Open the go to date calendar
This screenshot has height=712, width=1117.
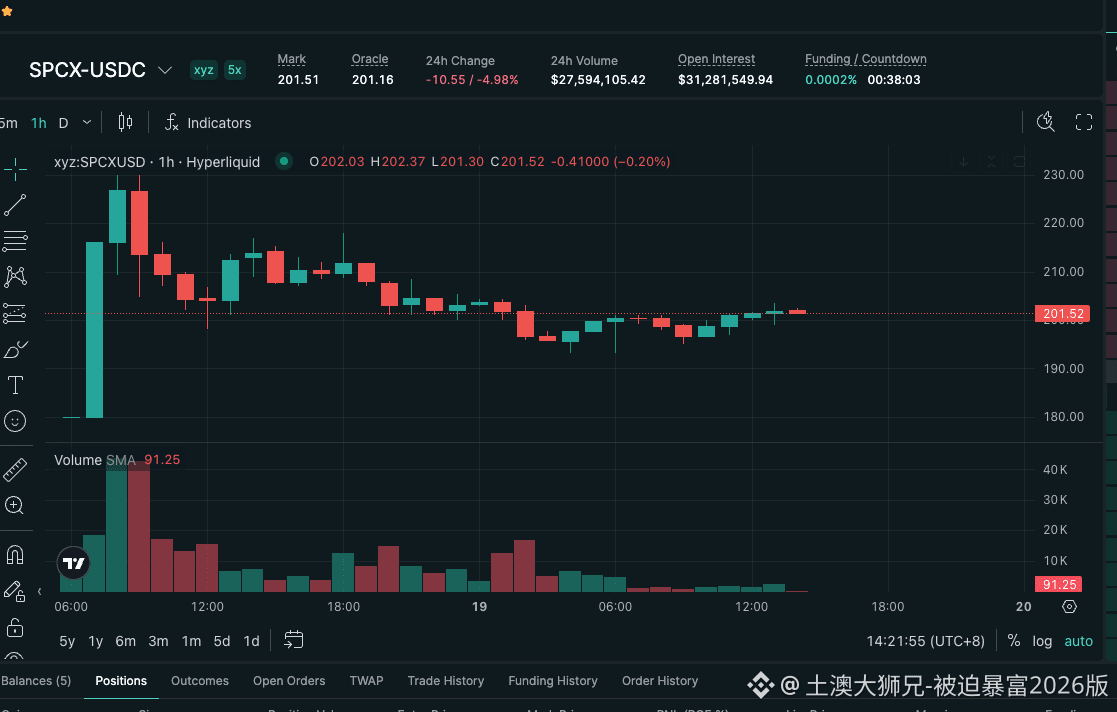[x=293, y=639]
